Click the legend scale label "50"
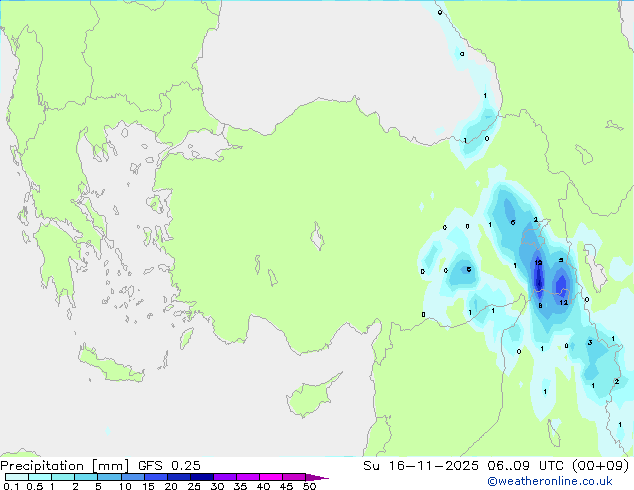634x490 pixels. (x=309, y=486)
